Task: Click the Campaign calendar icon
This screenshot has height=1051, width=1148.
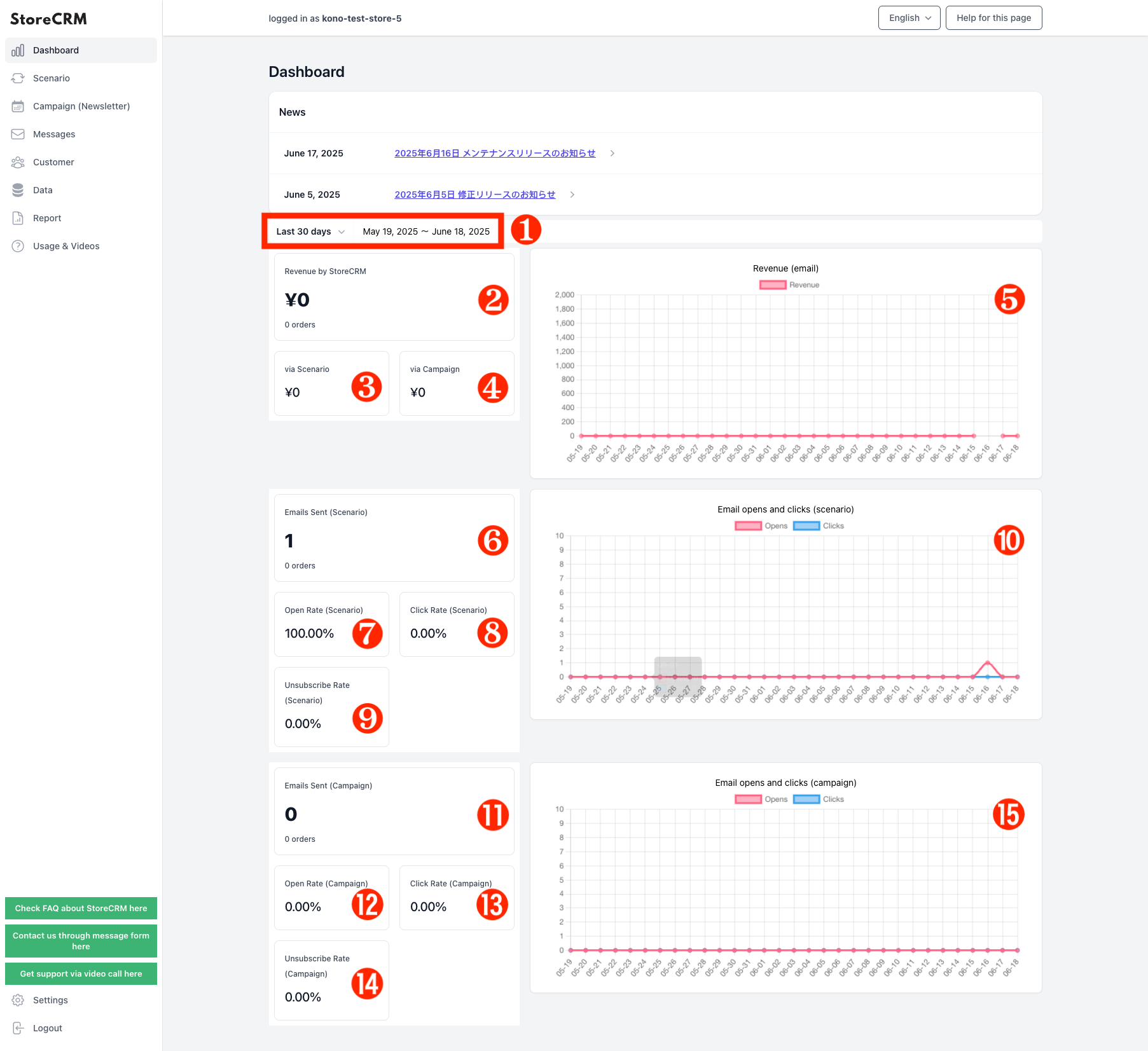Action: point(18,106)
